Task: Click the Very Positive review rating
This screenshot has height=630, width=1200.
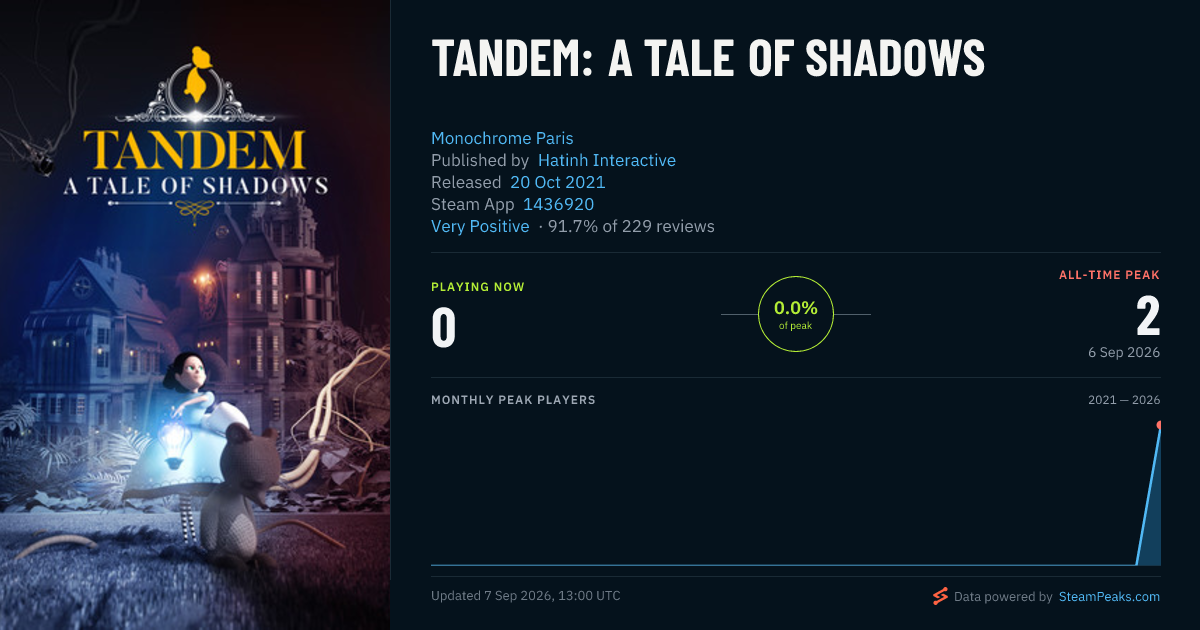Action: 480,226
